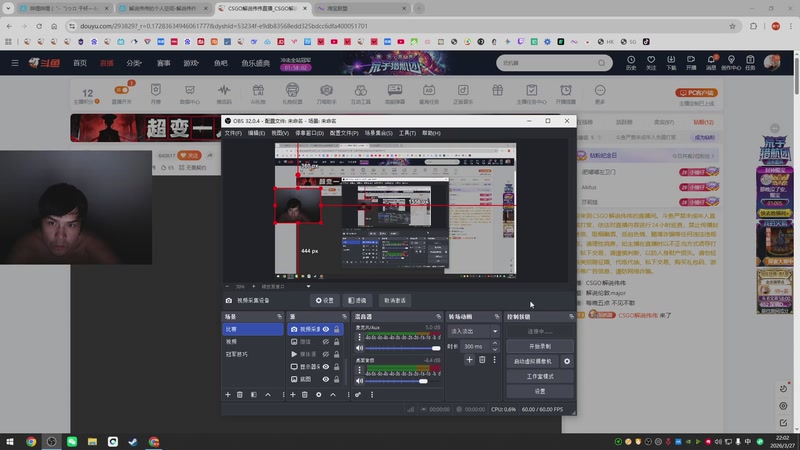Show the 微信 source with eye icon
Image resolution: width=800 pixels, height=450 pixels.
tap(326, 342)
